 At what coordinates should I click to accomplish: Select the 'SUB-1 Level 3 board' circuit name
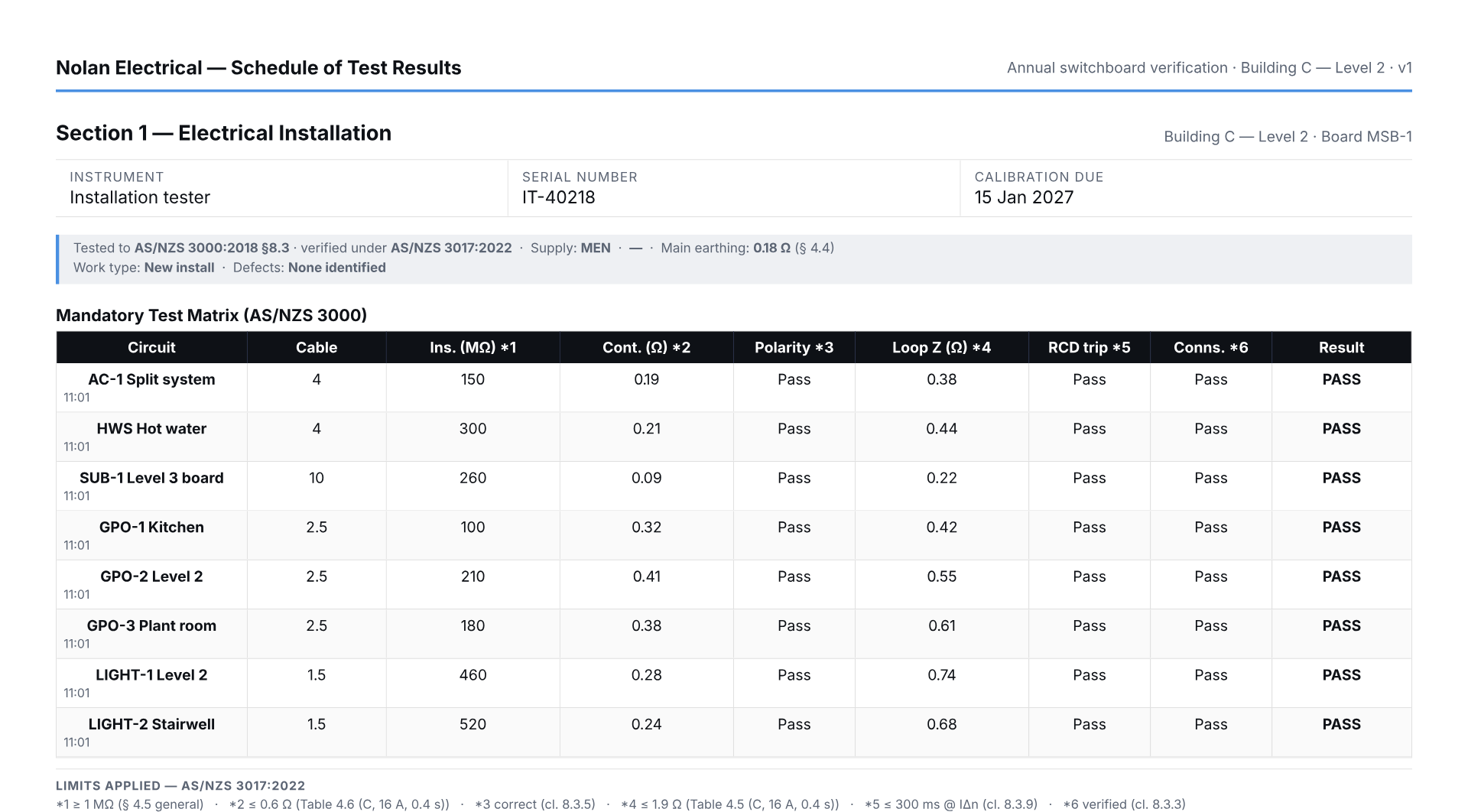(151, 478)
